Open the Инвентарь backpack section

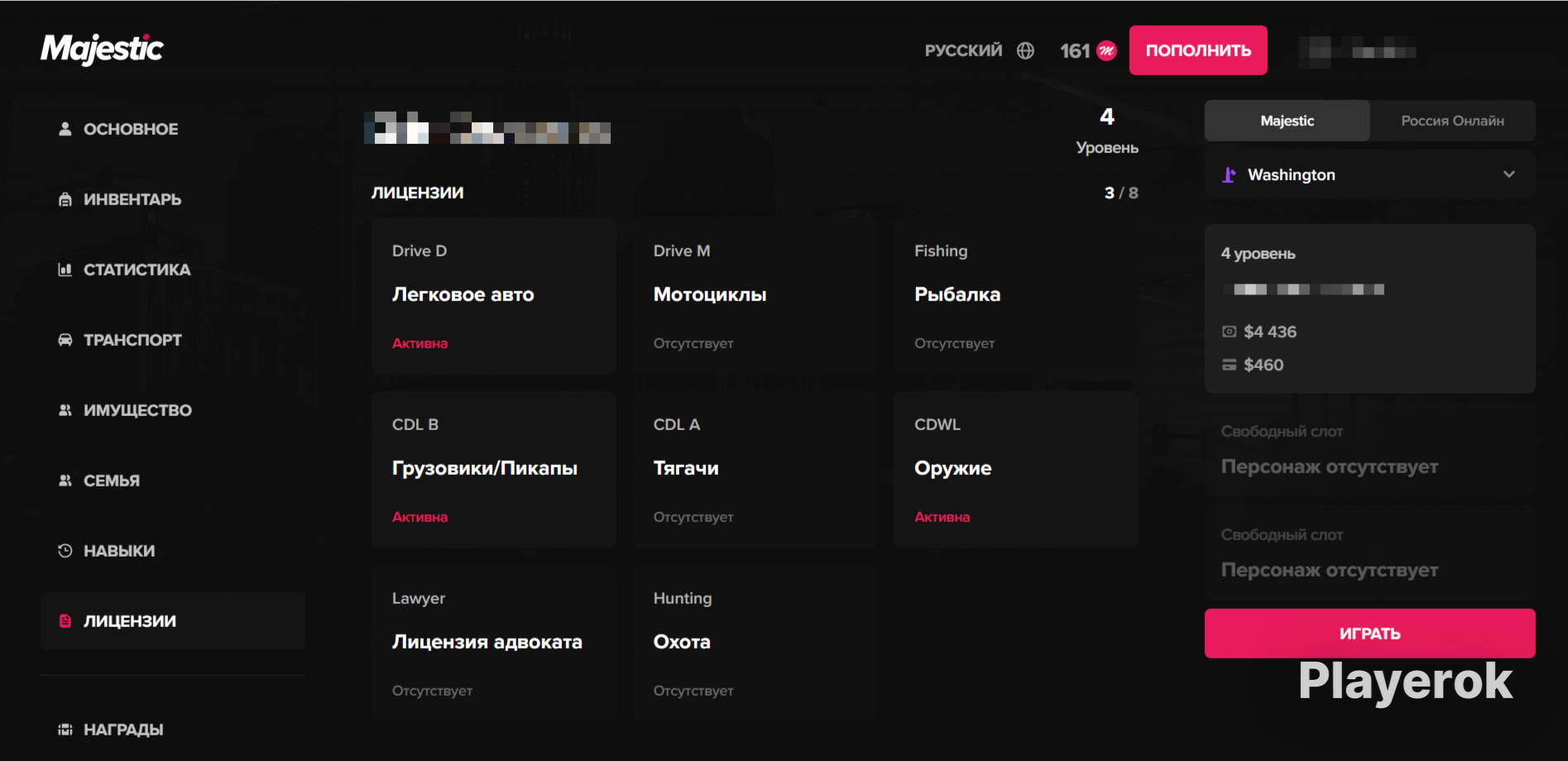120,199
